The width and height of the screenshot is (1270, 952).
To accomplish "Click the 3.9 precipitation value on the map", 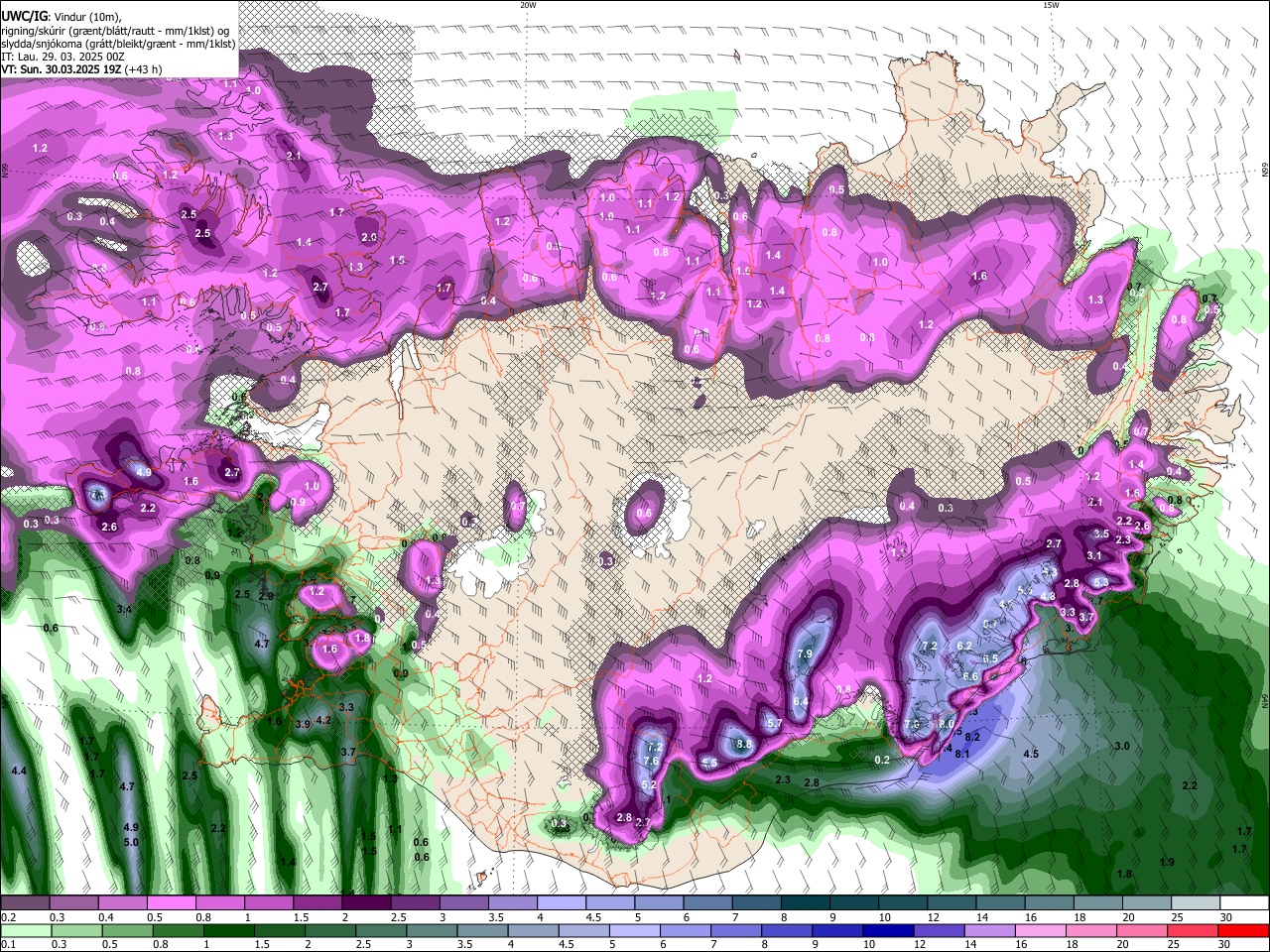I will pyautogui.click(x=303, y=725).
